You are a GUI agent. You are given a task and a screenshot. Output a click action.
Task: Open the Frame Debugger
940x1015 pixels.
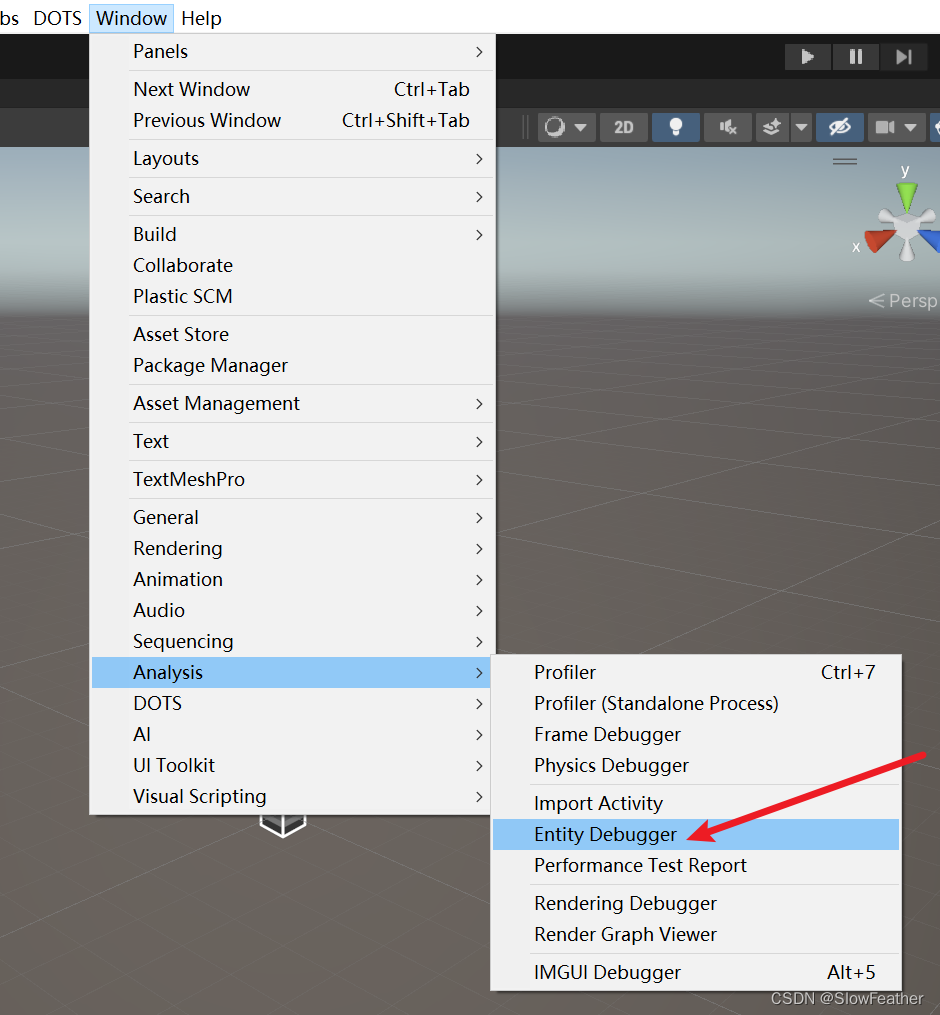tap(696, 735)
